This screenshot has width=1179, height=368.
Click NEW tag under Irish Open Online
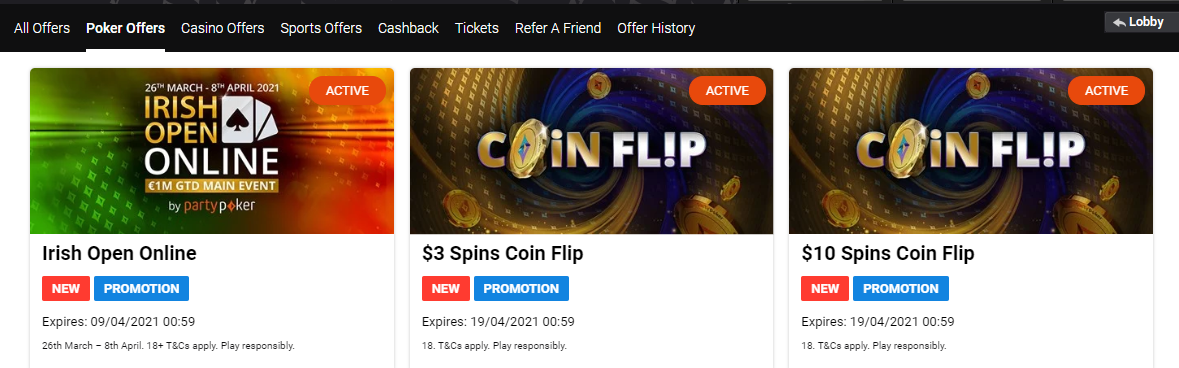[66, 289]
